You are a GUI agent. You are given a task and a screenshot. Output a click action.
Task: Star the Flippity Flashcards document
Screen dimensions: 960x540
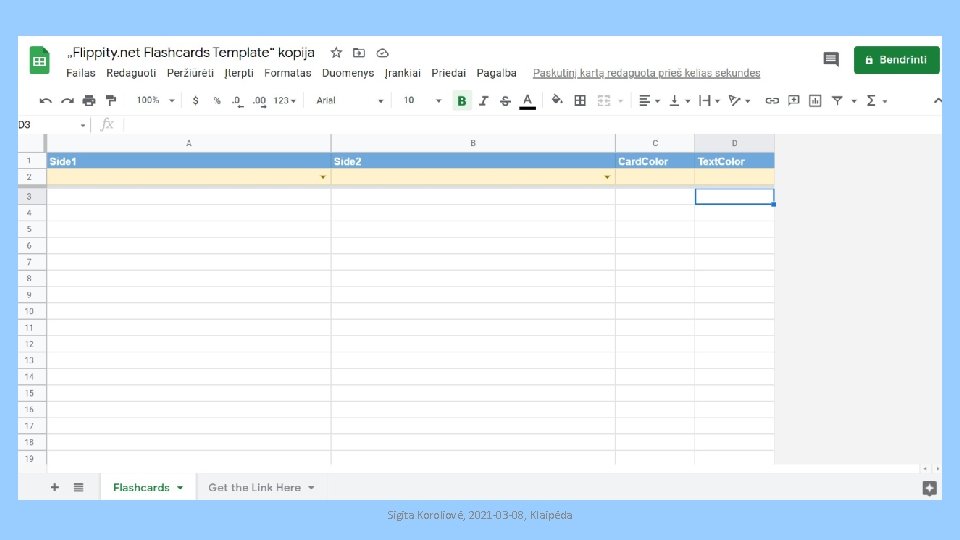336,53
